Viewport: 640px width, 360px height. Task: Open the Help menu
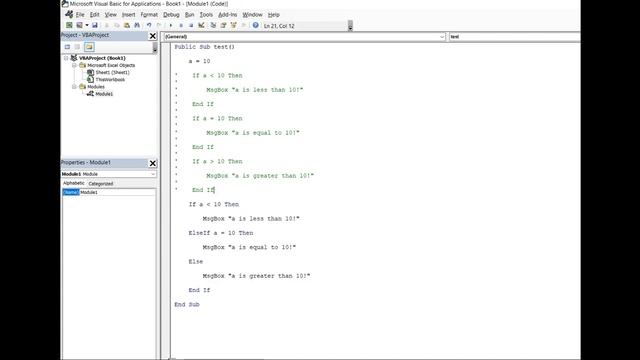274,15
